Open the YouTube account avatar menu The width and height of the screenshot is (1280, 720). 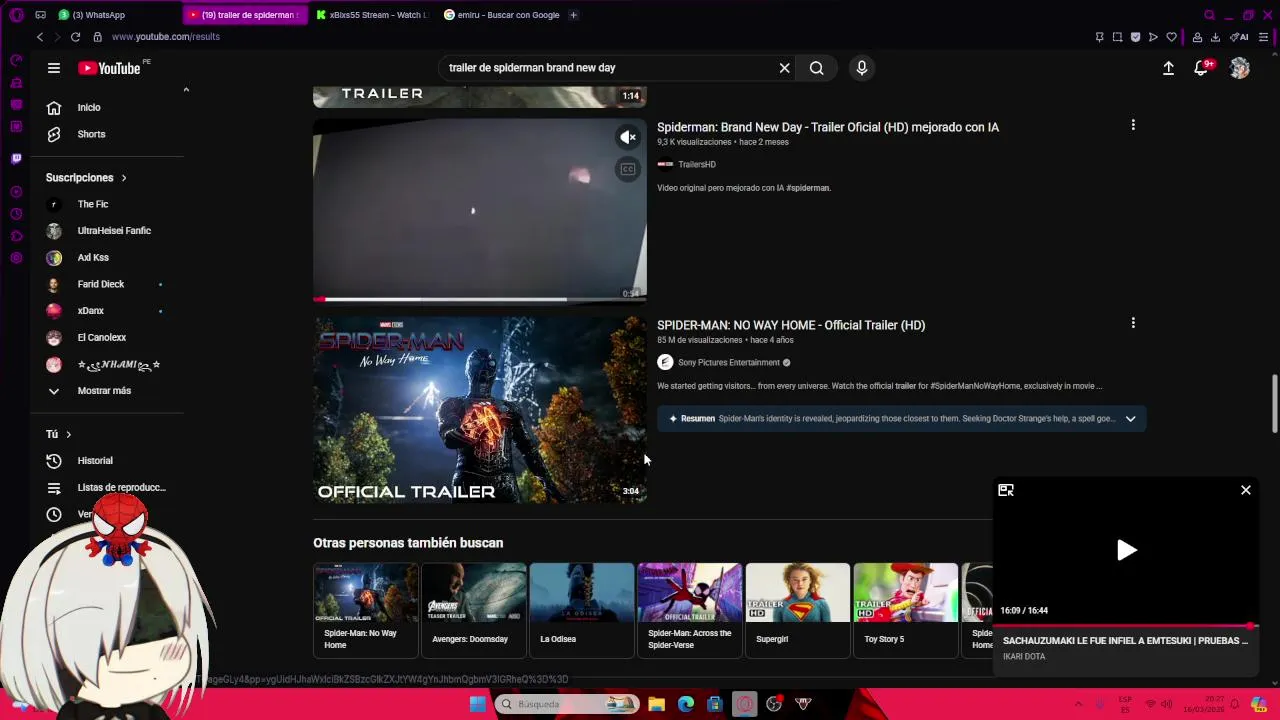pyautogui.click(x=1240, y=68)
